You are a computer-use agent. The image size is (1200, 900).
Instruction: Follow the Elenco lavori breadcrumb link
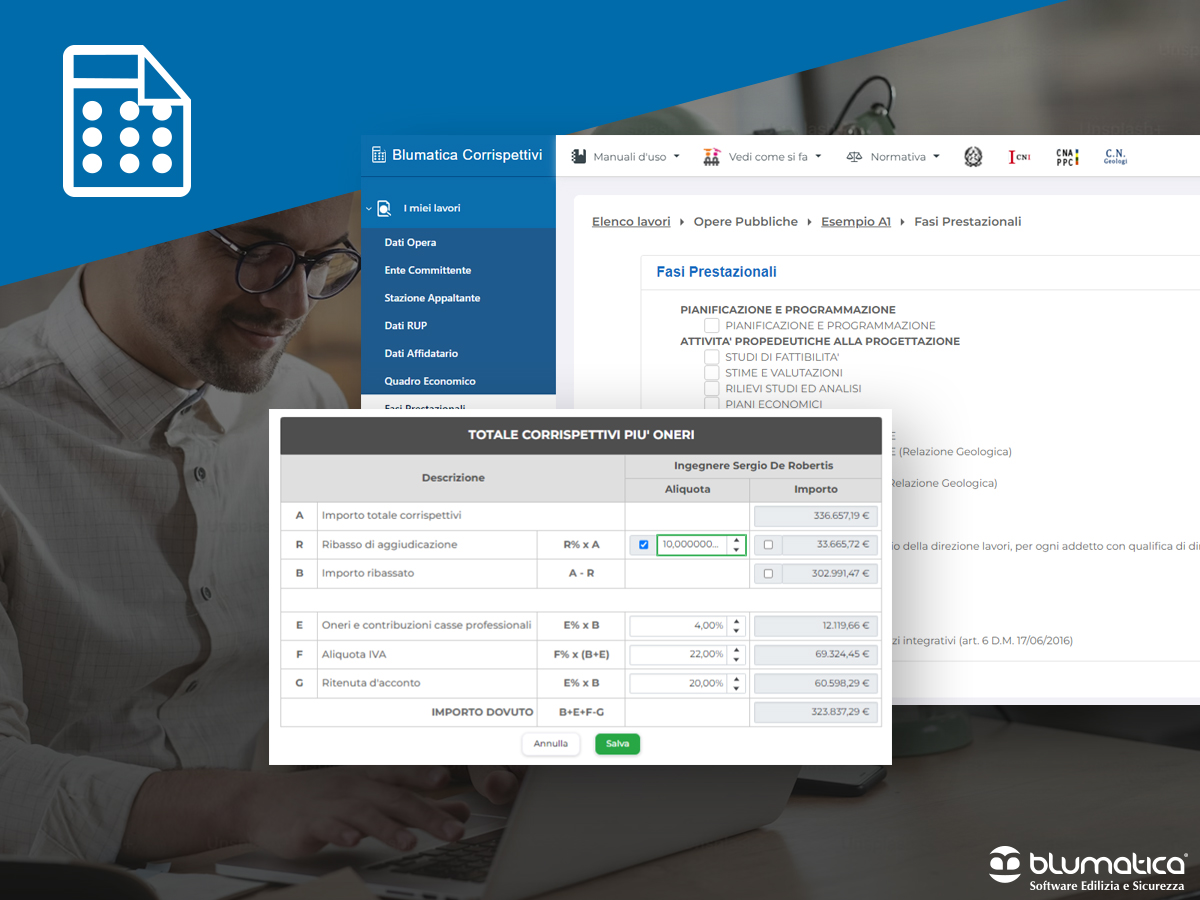coord(631,222)
